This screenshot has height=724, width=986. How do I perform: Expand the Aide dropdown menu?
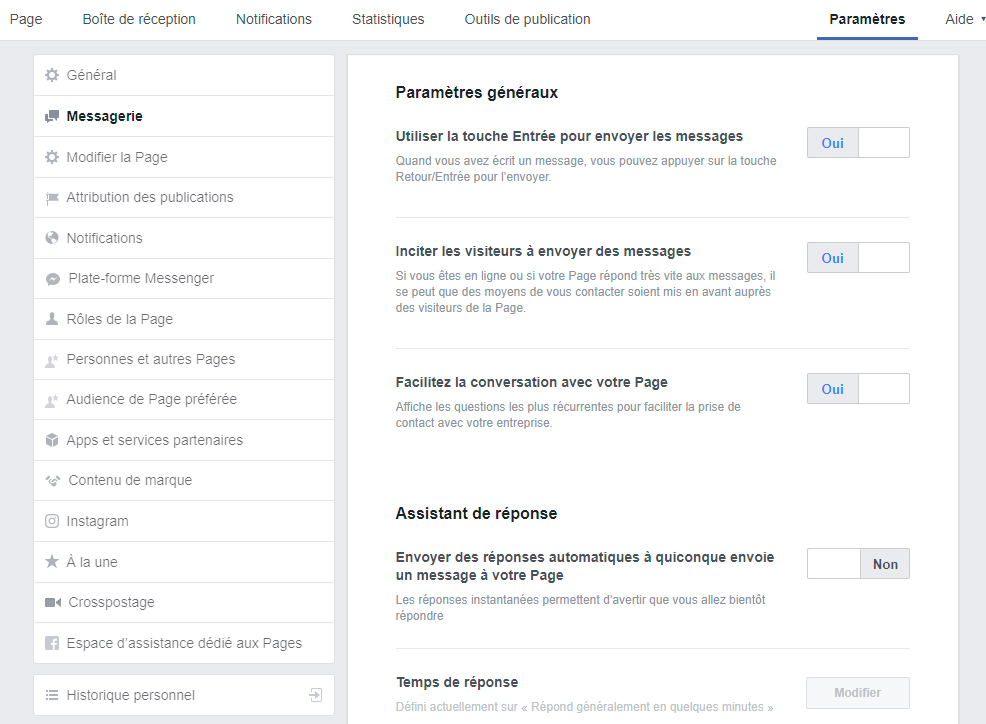[964, 19]
